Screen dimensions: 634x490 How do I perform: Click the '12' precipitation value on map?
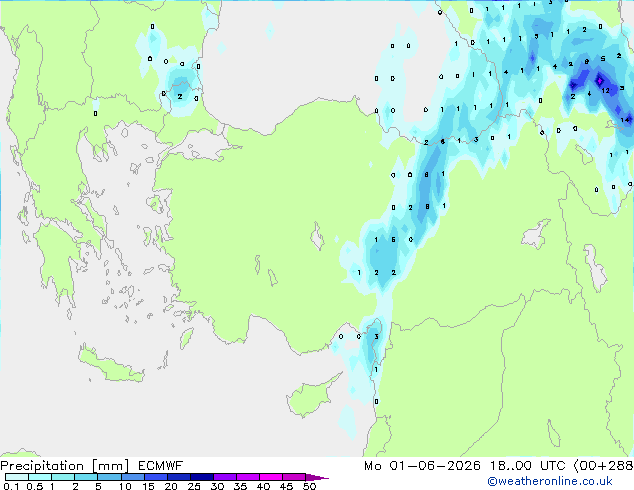pyautogui.click(x=605, y=91)
